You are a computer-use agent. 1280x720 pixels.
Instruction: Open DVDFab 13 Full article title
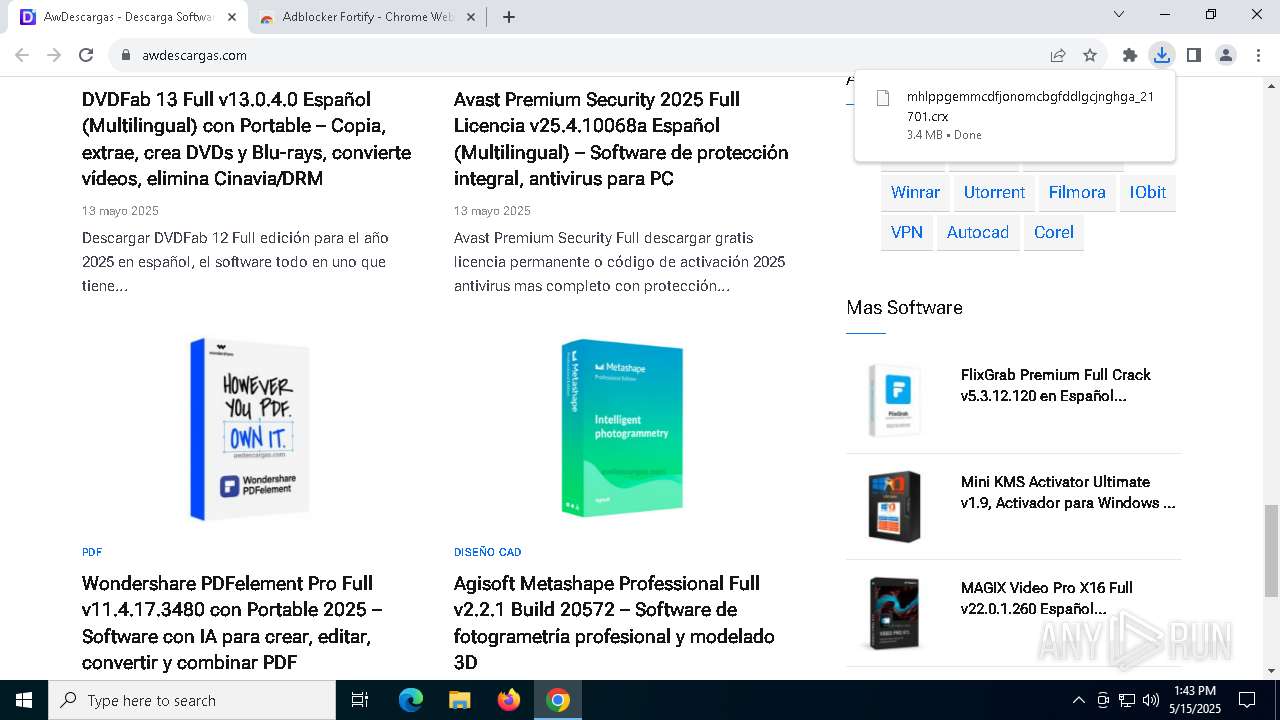pyautogui.click(x=246, y=139)
